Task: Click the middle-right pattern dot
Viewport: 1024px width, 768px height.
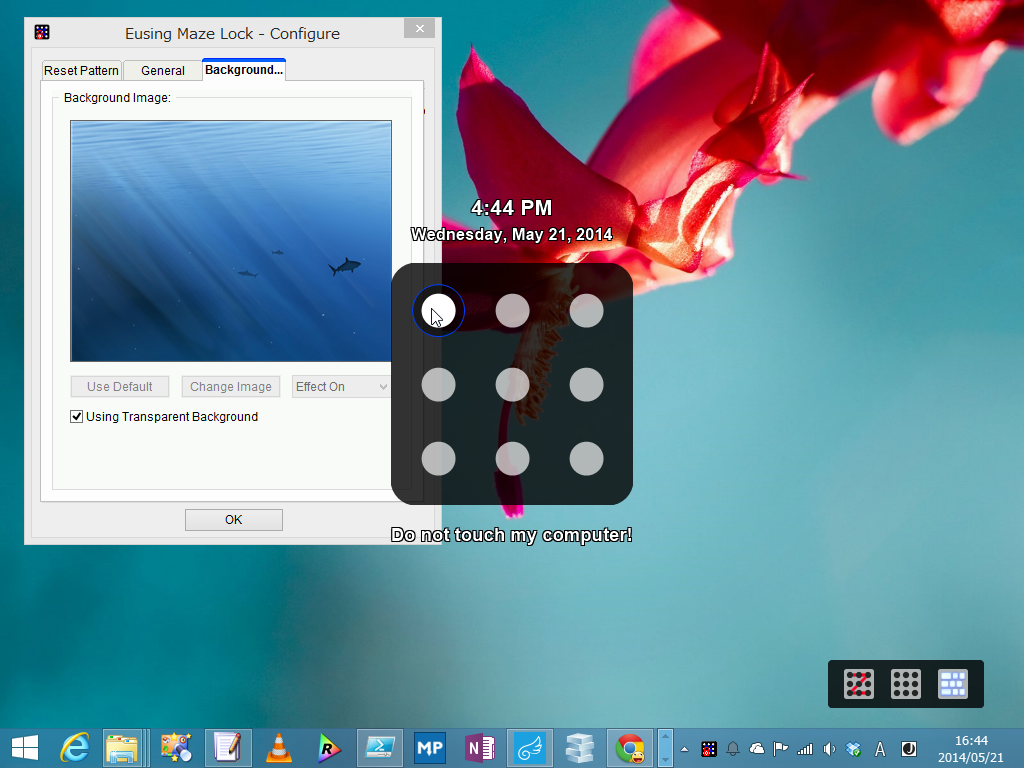Action: pyautogui.click(x=586, y=385)
